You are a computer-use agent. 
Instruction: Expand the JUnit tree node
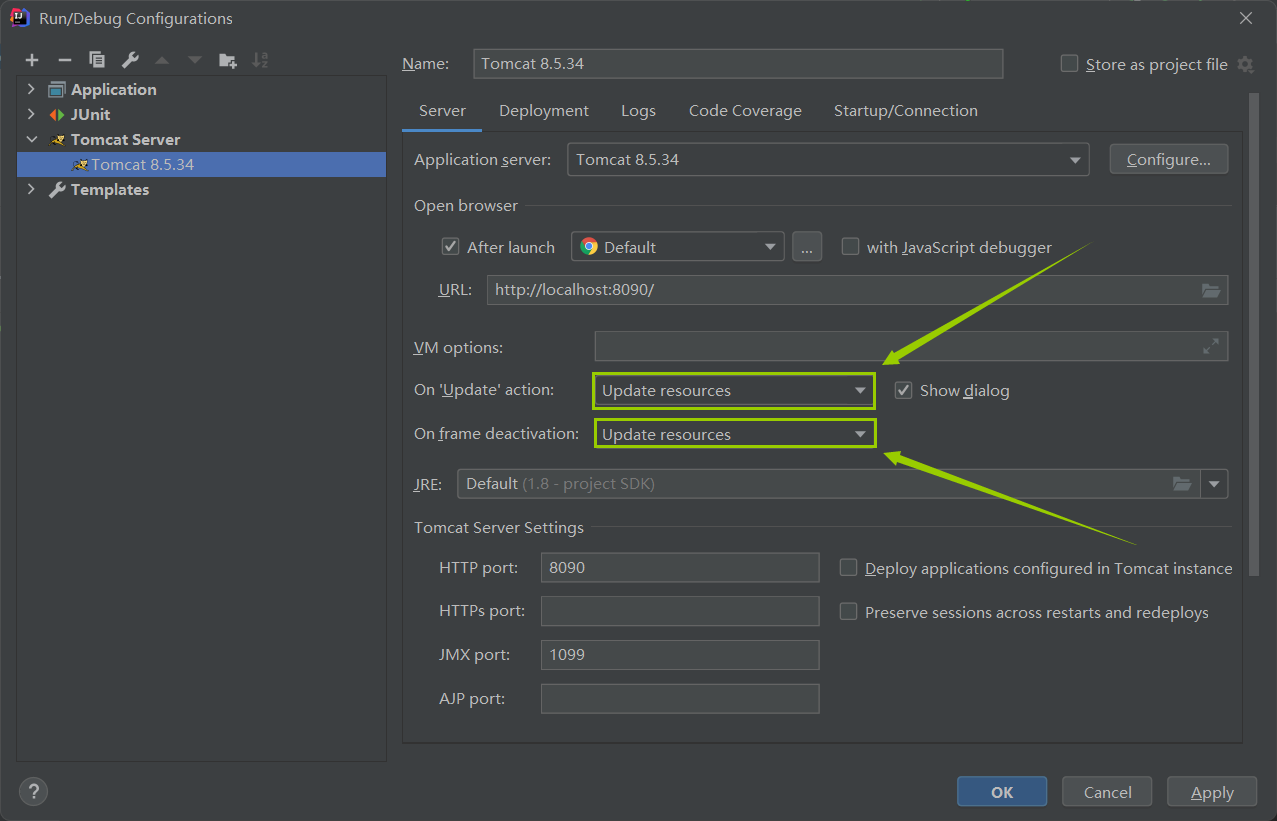(31, 114)
